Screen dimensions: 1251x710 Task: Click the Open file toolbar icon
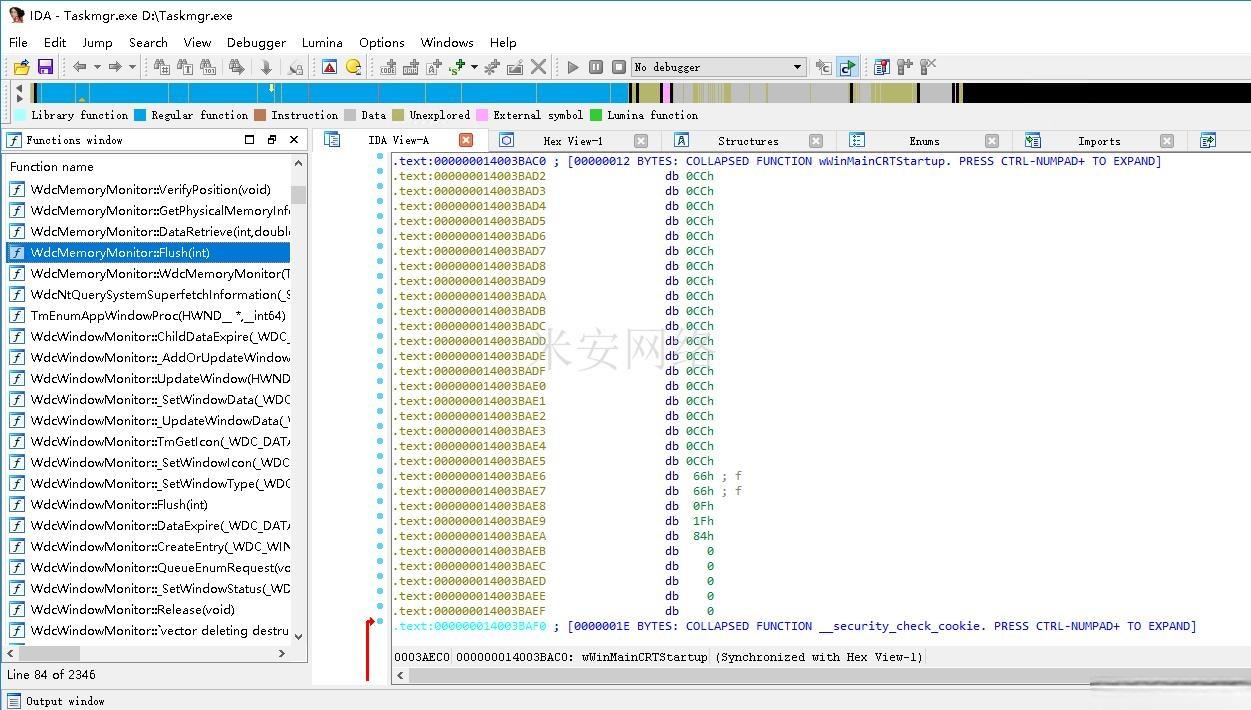coord(21,67)
